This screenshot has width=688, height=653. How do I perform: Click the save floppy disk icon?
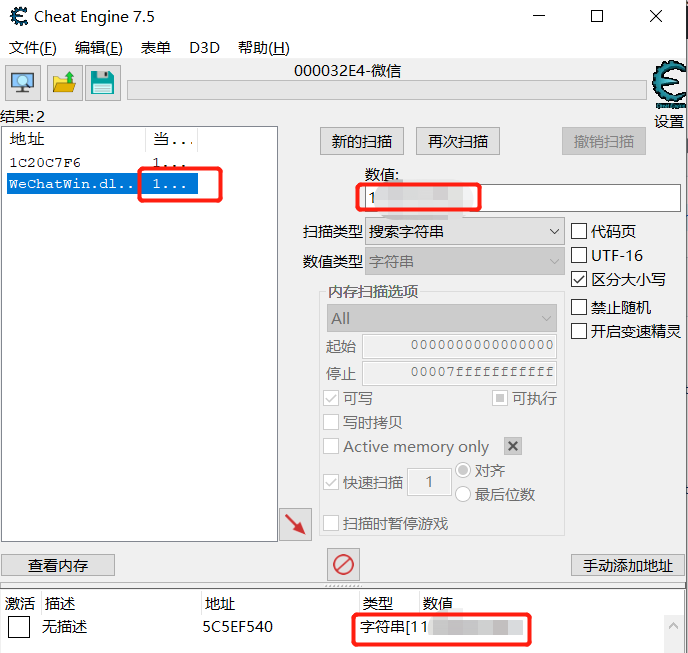[102, 83]
